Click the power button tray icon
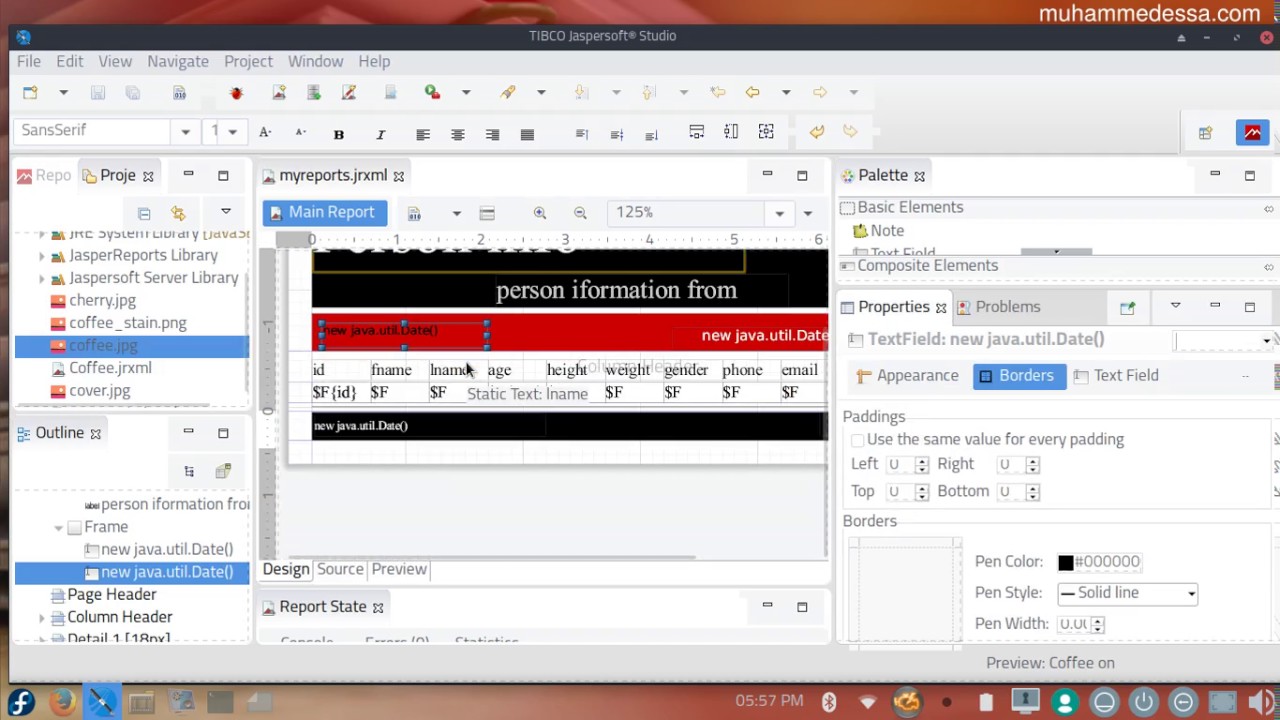The width and height of the screenshot is (1280, 720). pyautogui.click(x=1144, y=701)
